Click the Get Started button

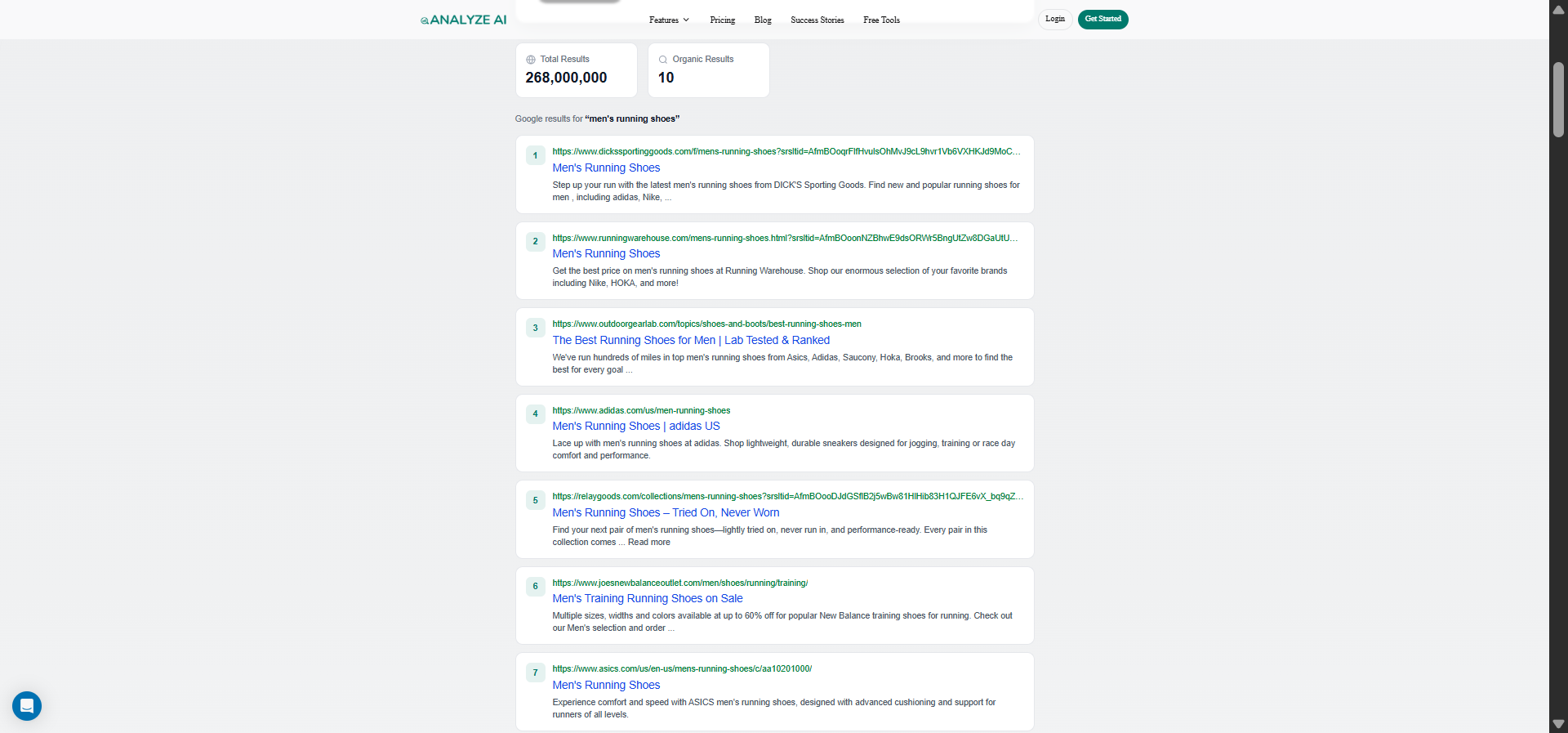click(1102, 19)
